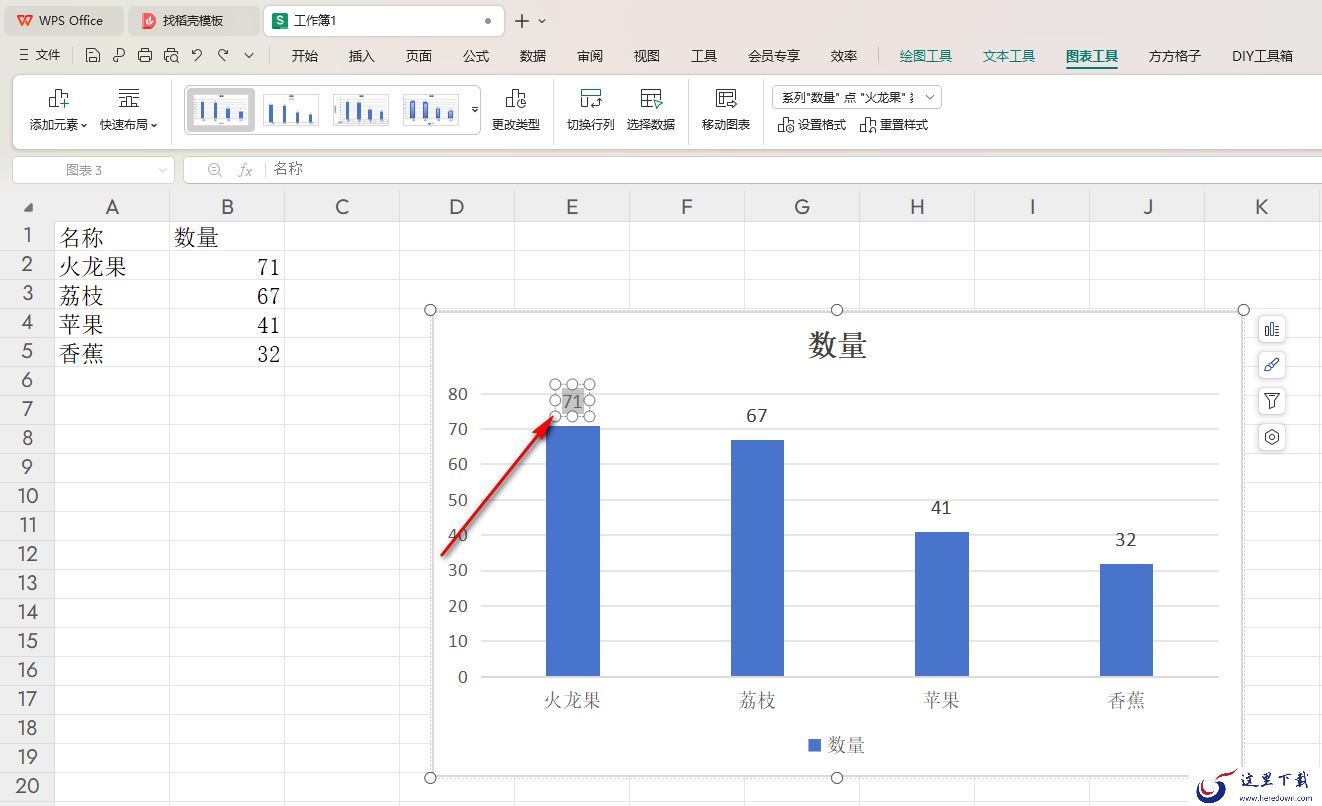Click Reset Style (重置样式) button
The height and width of the screenshot is (806, 1322).
pyautogui.click(x=894, y=125)
